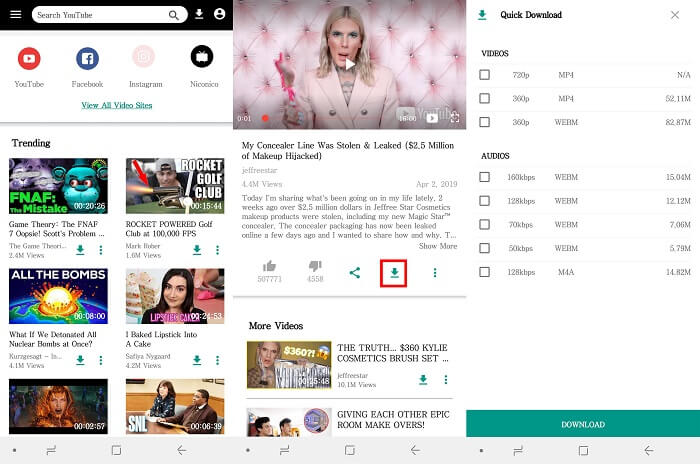The height and width of the screenshot is (464, 700).
Task: Open options for Game Theory FNAF video
Action: 101,250
